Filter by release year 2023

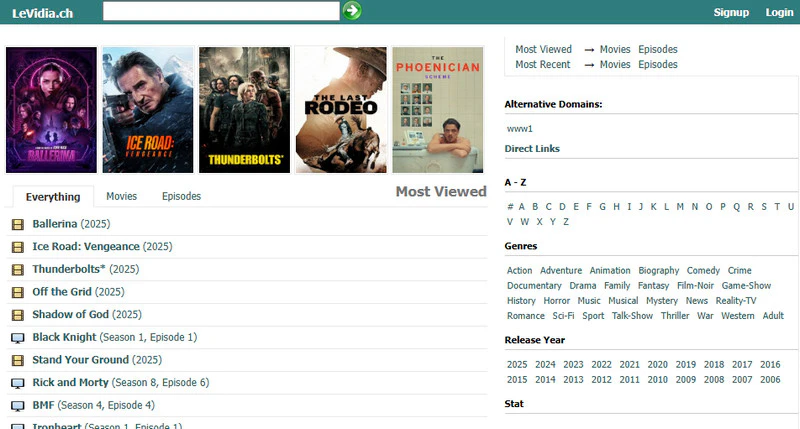573,365
